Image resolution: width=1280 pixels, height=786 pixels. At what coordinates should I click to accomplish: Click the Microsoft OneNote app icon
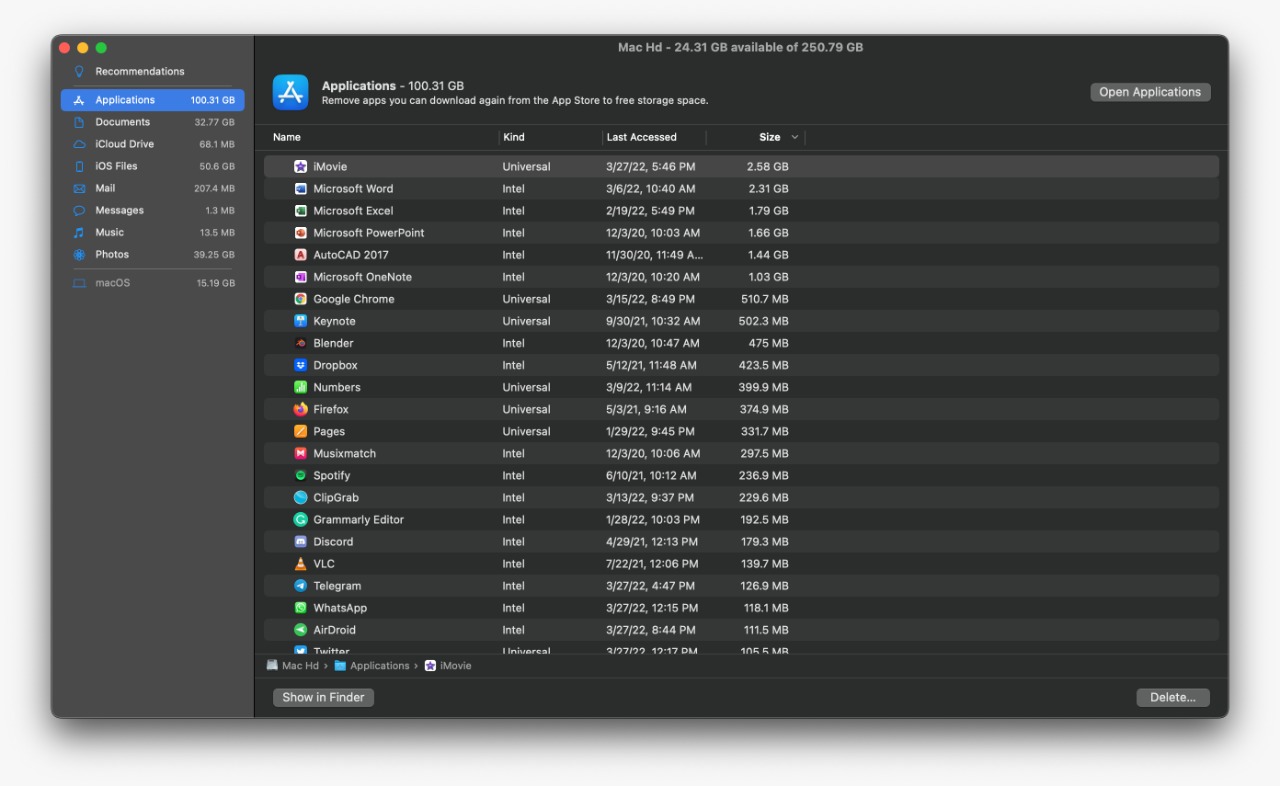(x=300, y=277)
